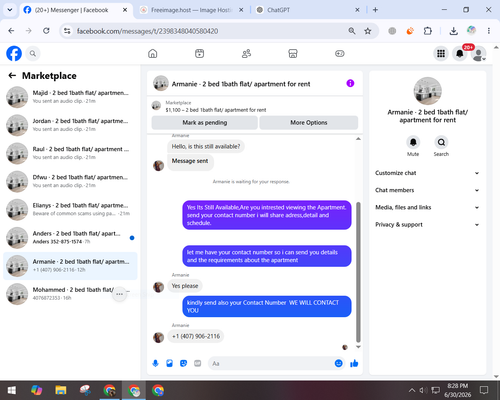Bookmark this page with star icon

tap(368, 31)
